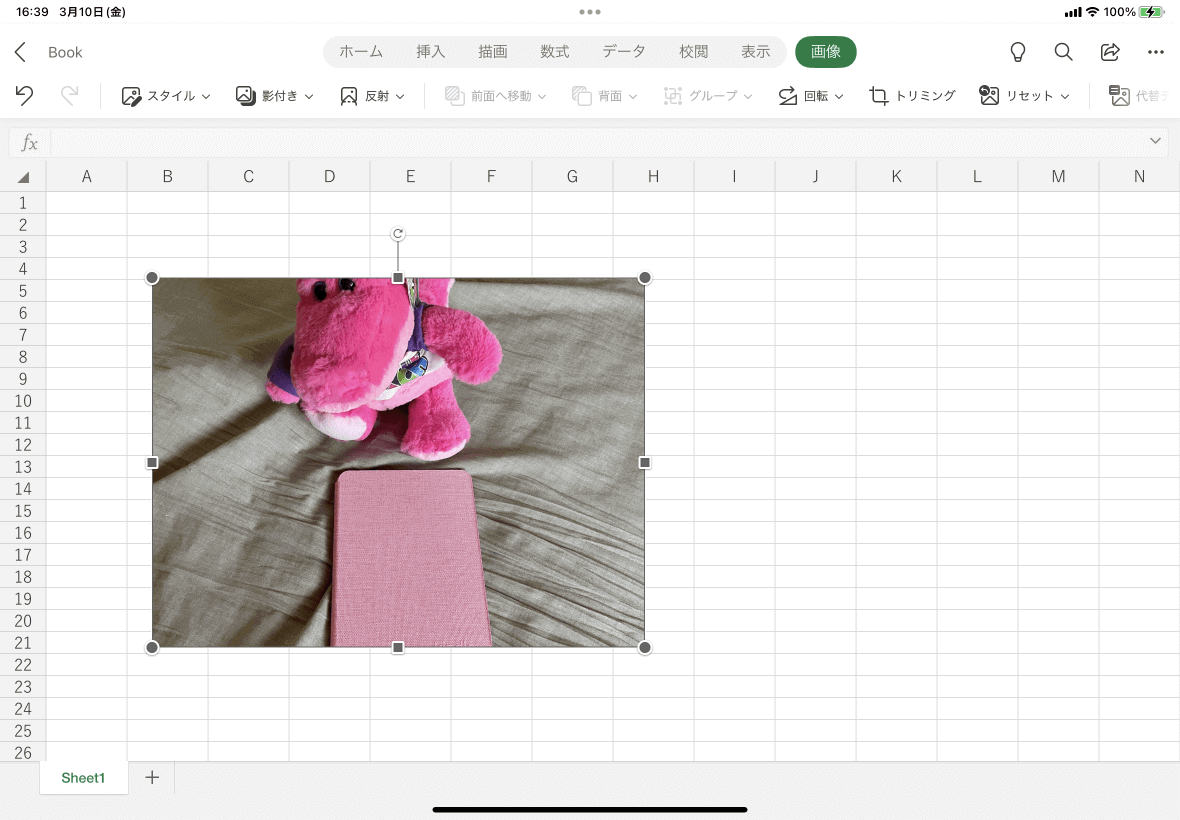This screenshot has width=1180, height=820.
Task: Click the alt text icon at toolbar end
Action: (1120, 96)
